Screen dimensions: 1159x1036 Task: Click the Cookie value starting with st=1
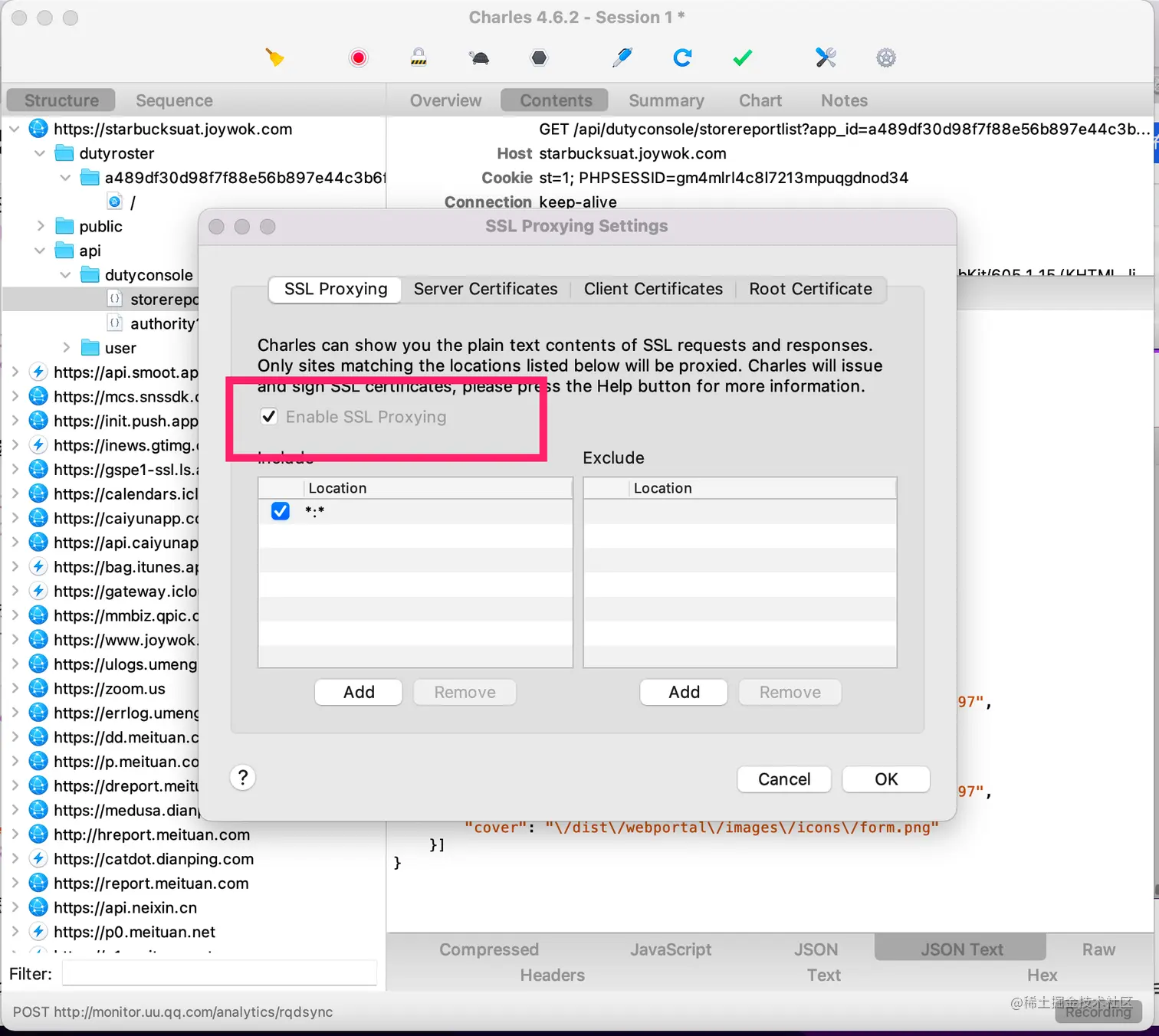724,178
